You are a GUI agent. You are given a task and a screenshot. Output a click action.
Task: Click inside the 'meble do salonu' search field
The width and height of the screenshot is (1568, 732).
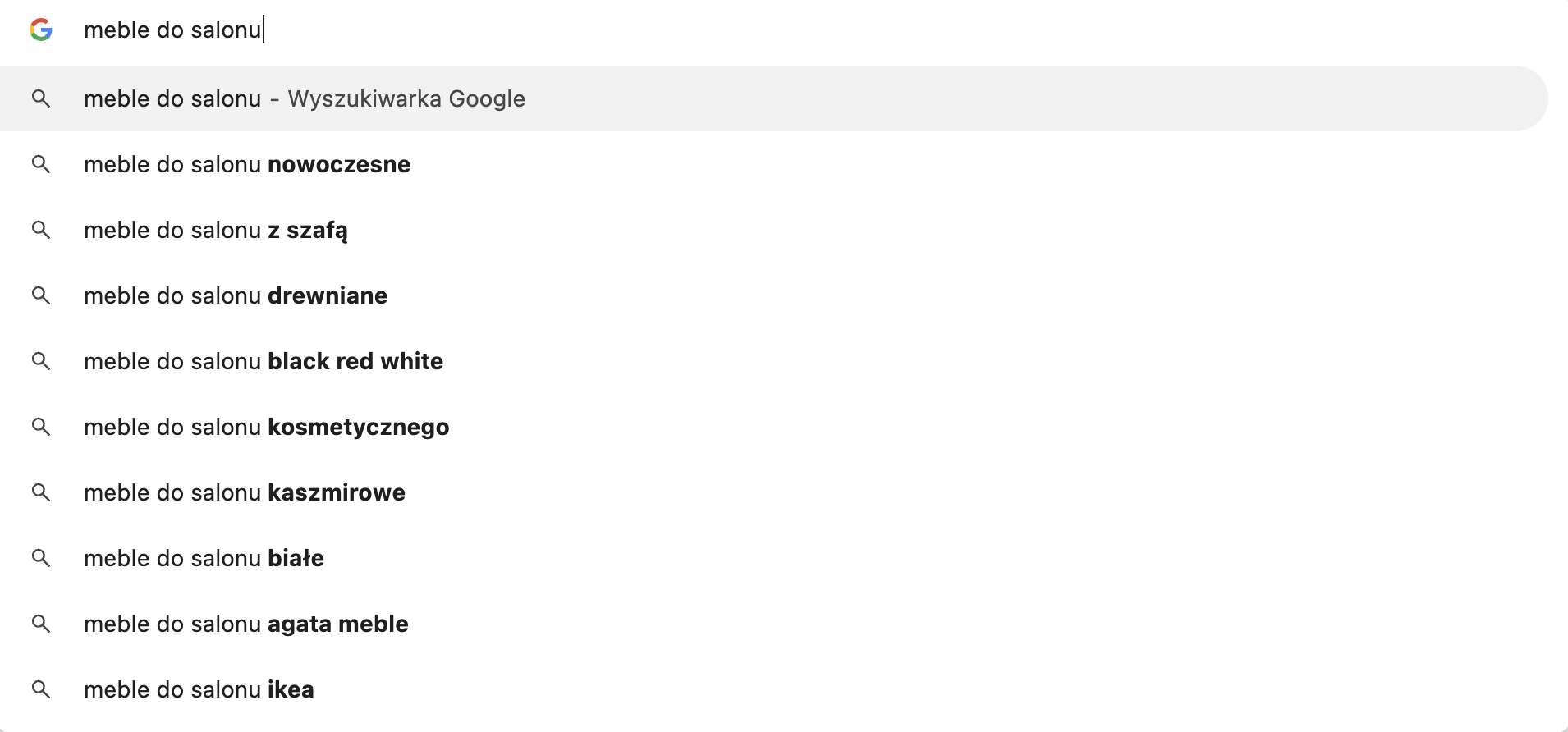pos(813,30)
